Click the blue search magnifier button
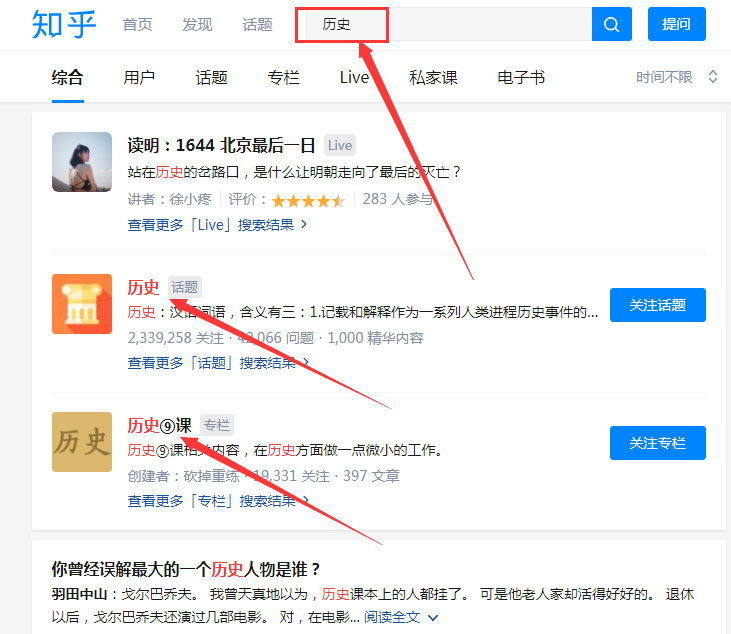 611,24
